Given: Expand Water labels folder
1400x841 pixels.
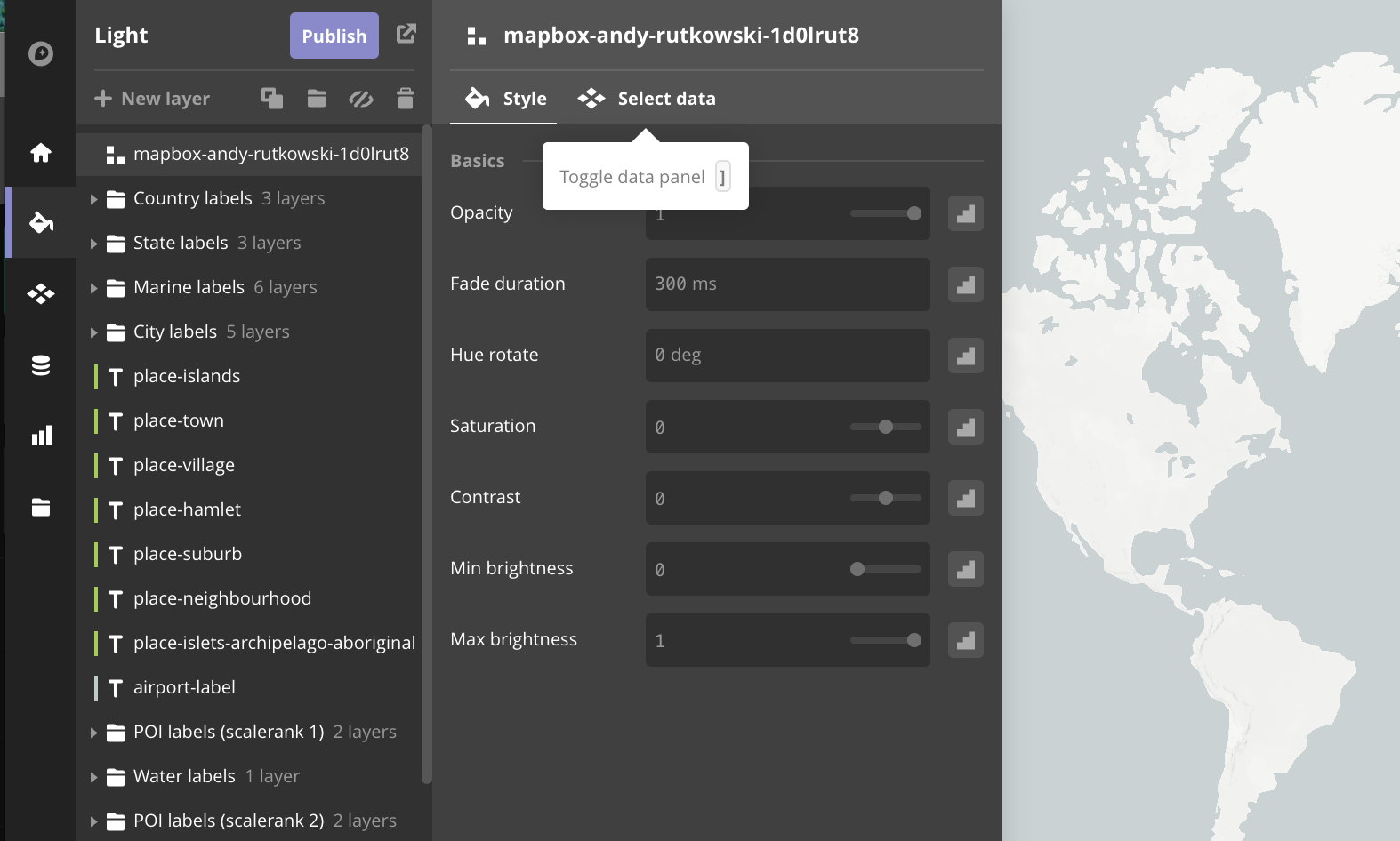Looking at the screenshot, I should 93,777.
